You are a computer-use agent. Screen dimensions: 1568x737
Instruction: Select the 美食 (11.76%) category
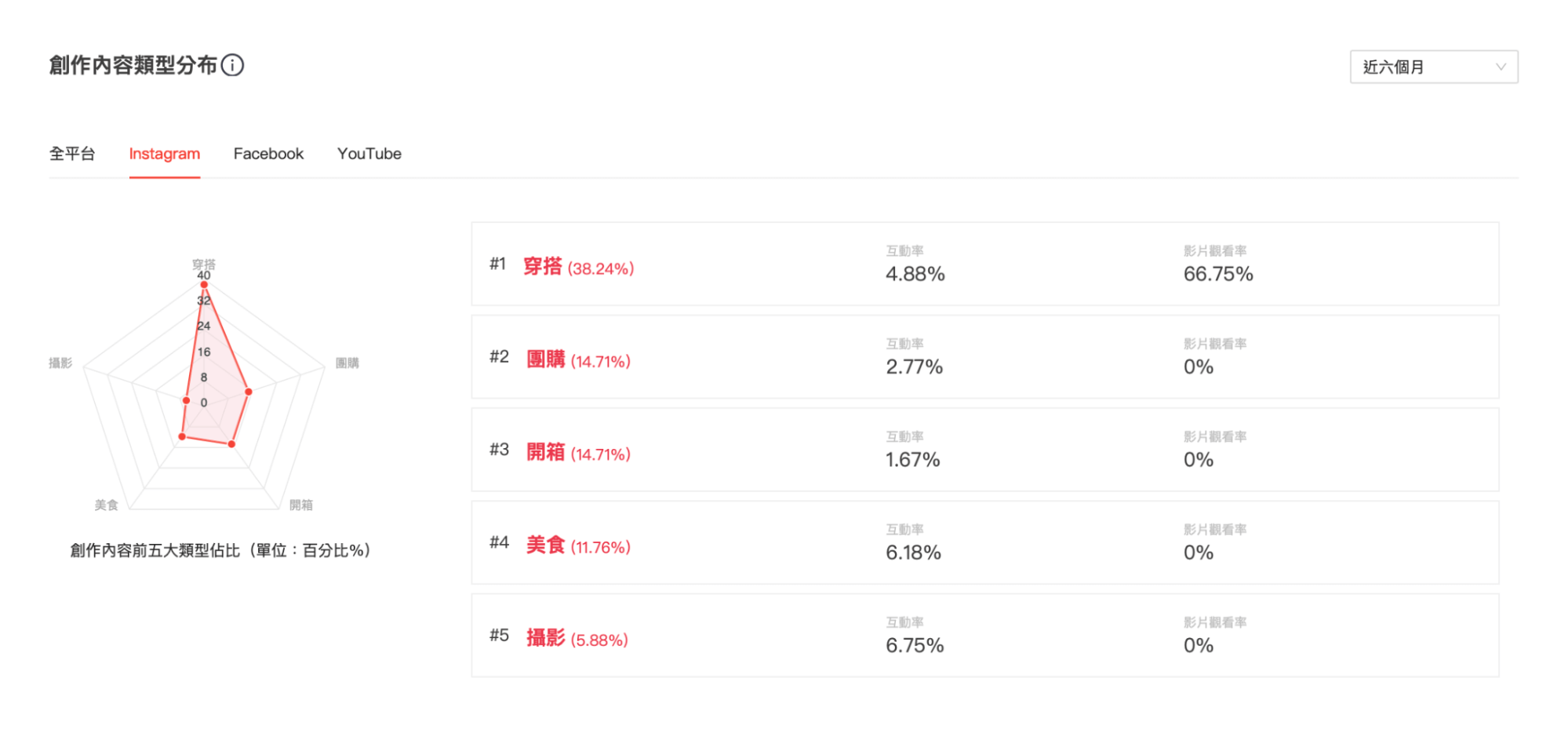click(579, 545)
